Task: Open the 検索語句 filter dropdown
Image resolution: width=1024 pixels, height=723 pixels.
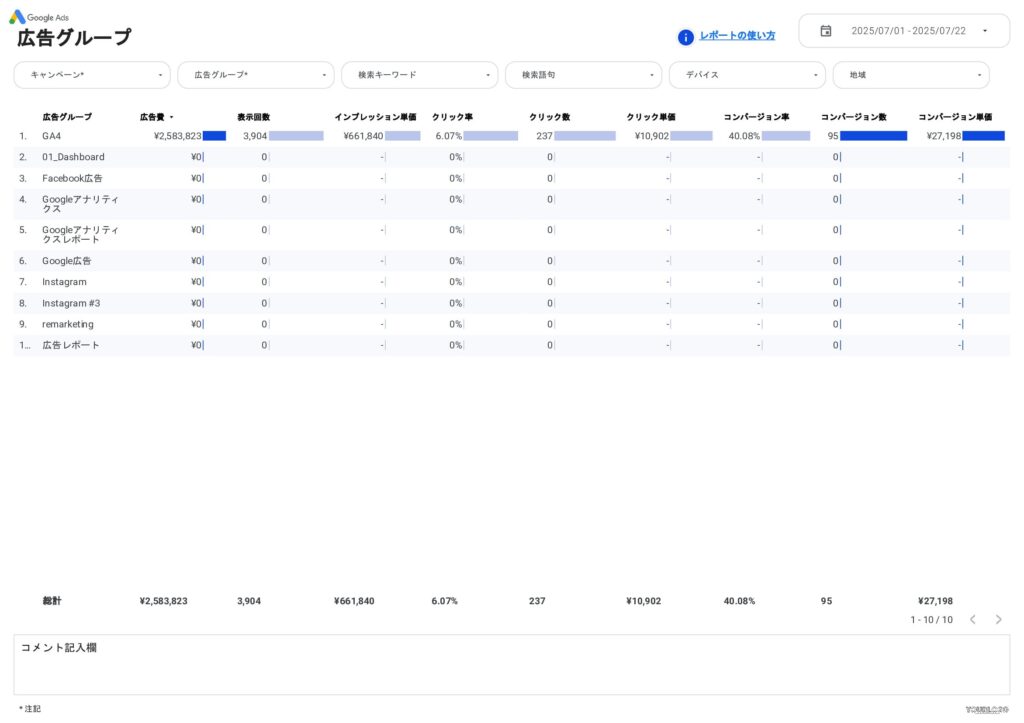Action: [x=584, y=75]
